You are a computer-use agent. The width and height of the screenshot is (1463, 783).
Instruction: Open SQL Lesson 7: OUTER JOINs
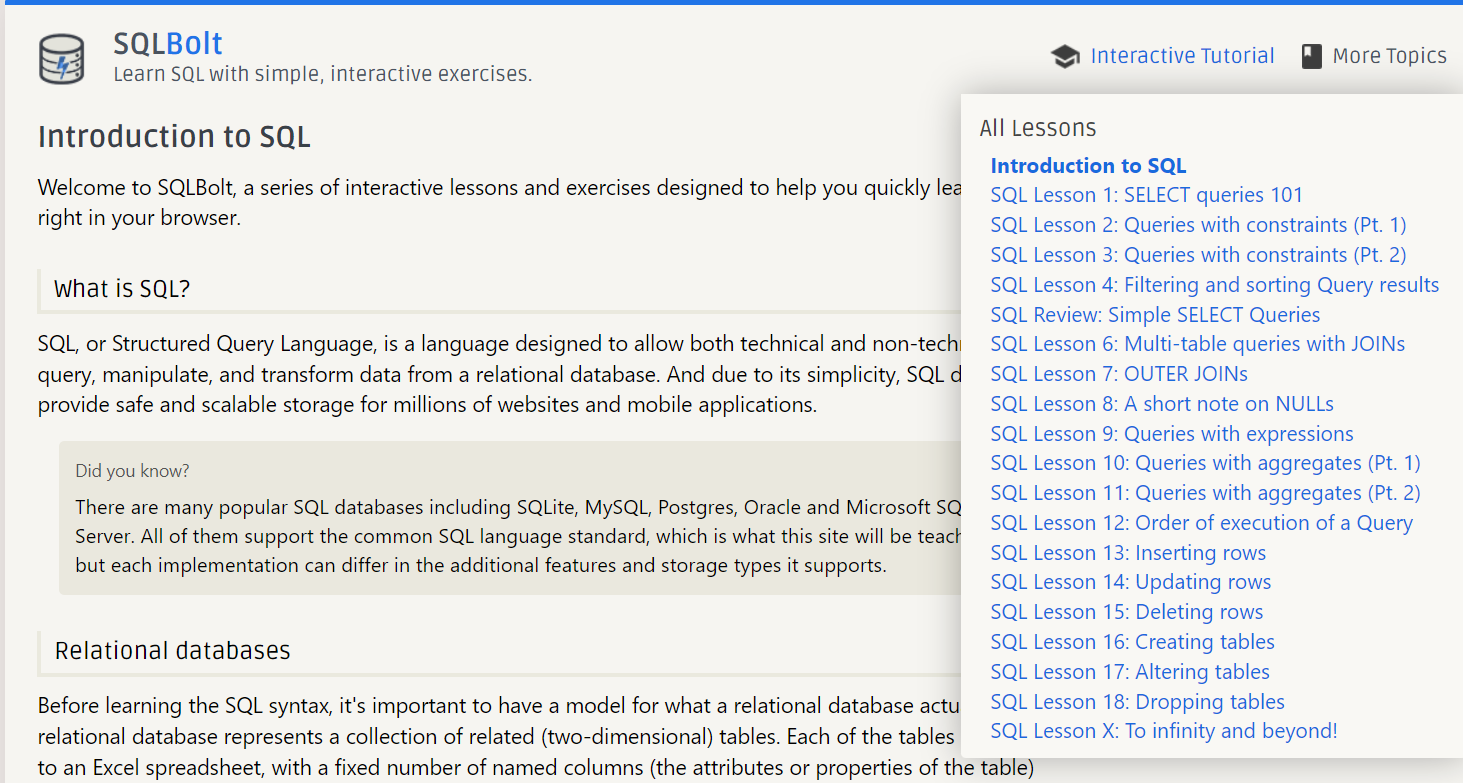coord(1119,374)
